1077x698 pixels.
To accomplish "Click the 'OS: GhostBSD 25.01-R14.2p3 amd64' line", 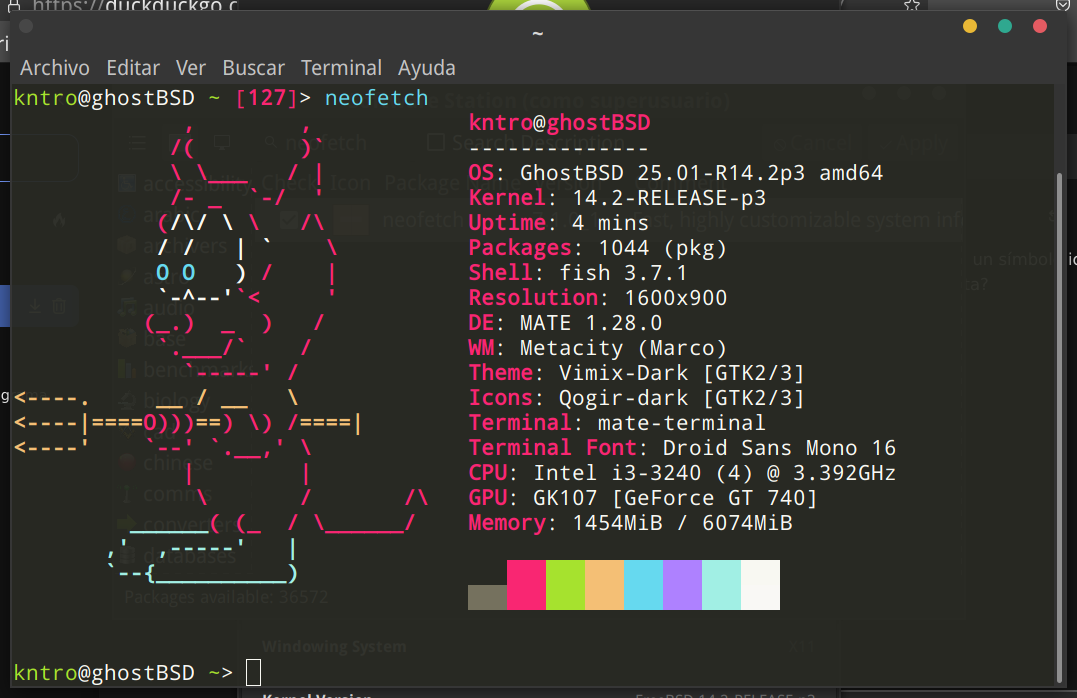I will pyautogui.click(x=675, y=172).
